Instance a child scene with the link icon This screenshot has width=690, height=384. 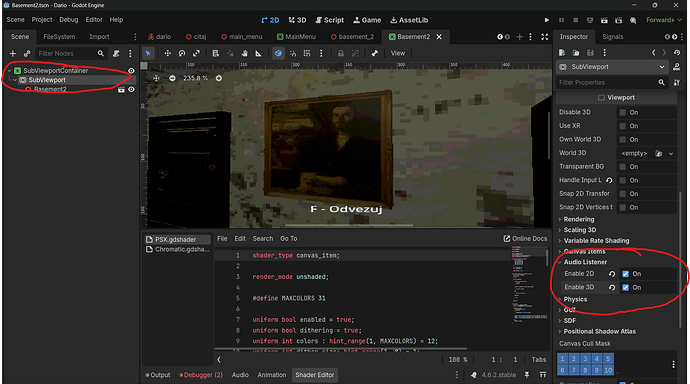click(x=27, y=54)
